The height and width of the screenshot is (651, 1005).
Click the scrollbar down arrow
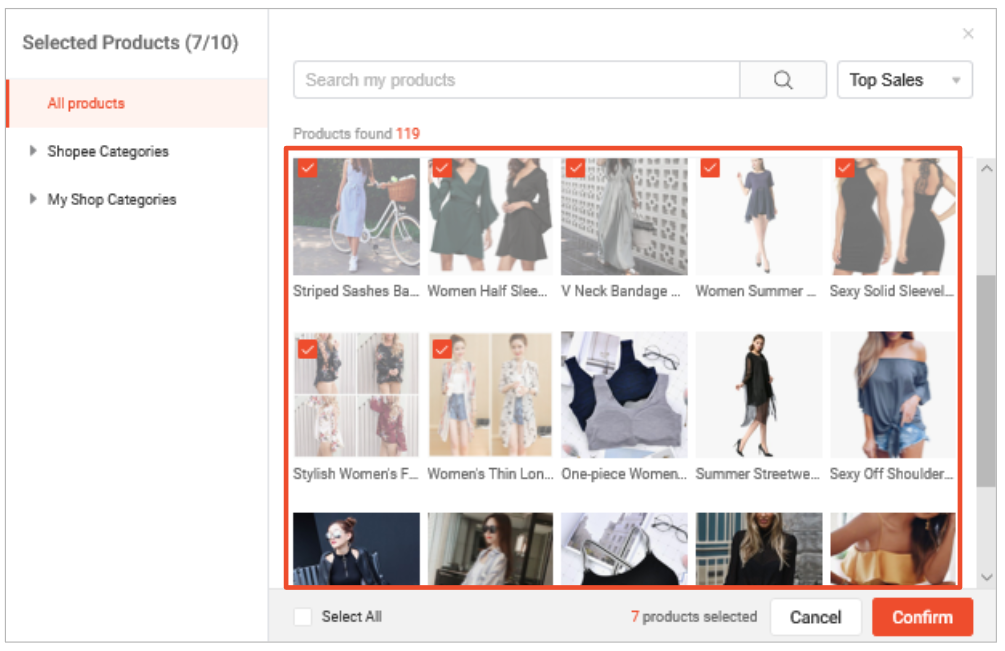coord(986,577)
